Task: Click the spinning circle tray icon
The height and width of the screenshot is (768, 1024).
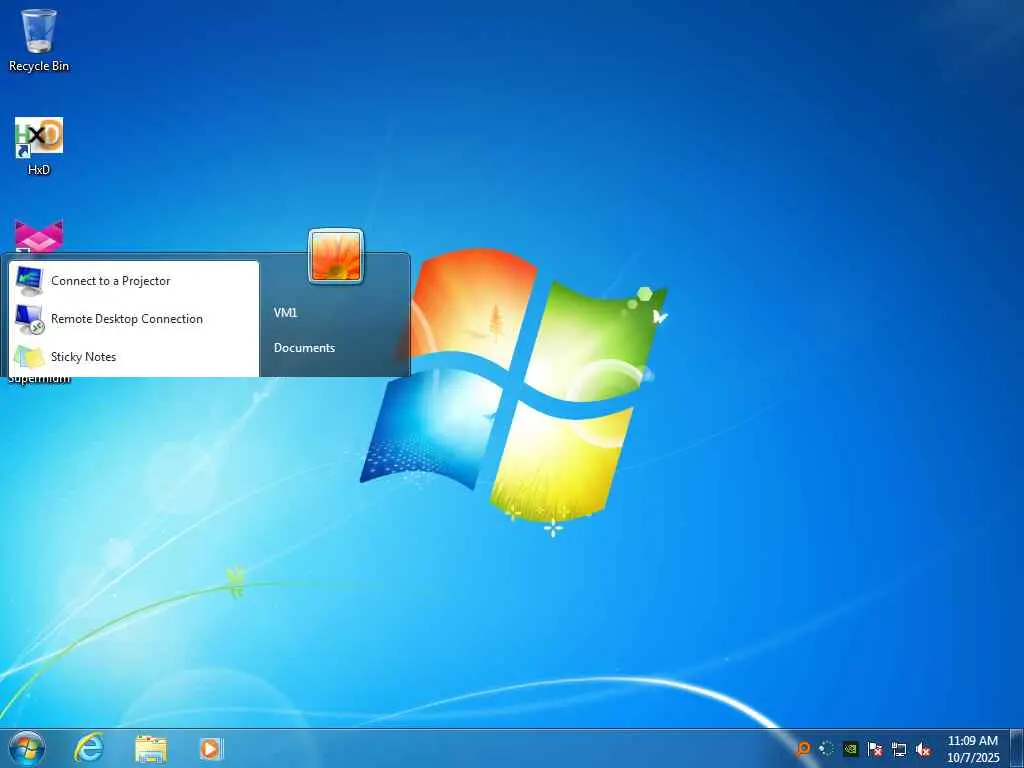Action: (x=826, y=748)
